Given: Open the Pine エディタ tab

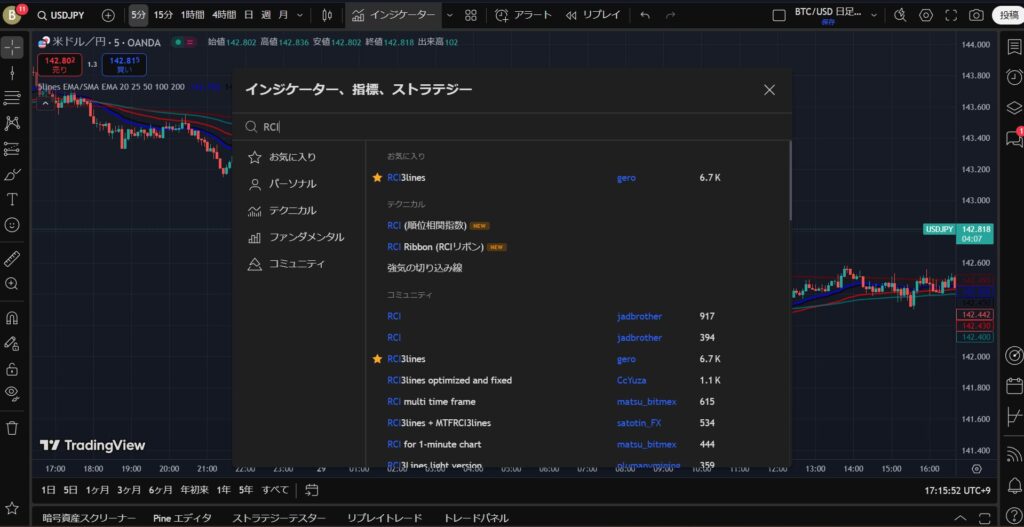Looking at the screenshot, I should pos(182,518).
